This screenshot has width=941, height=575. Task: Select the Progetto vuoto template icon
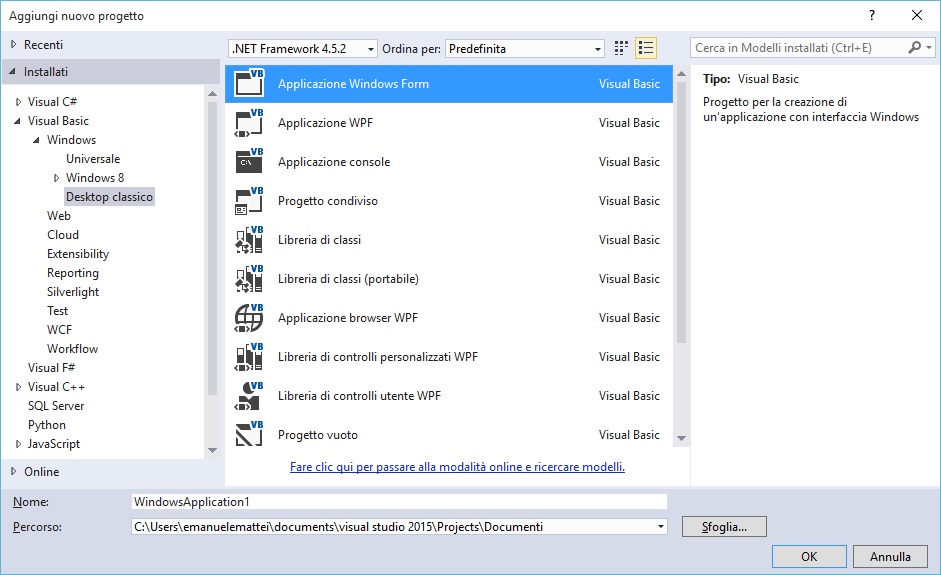(249, 435)
